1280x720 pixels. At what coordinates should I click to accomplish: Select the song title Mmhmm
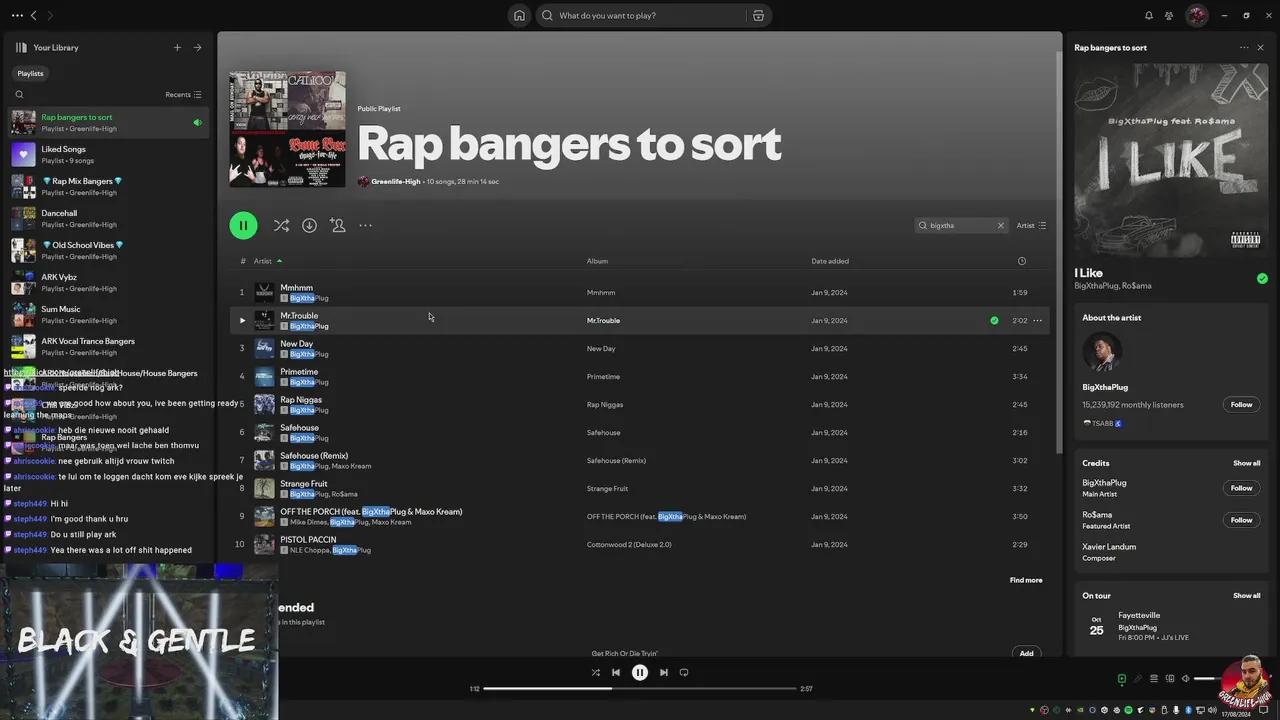296,287
